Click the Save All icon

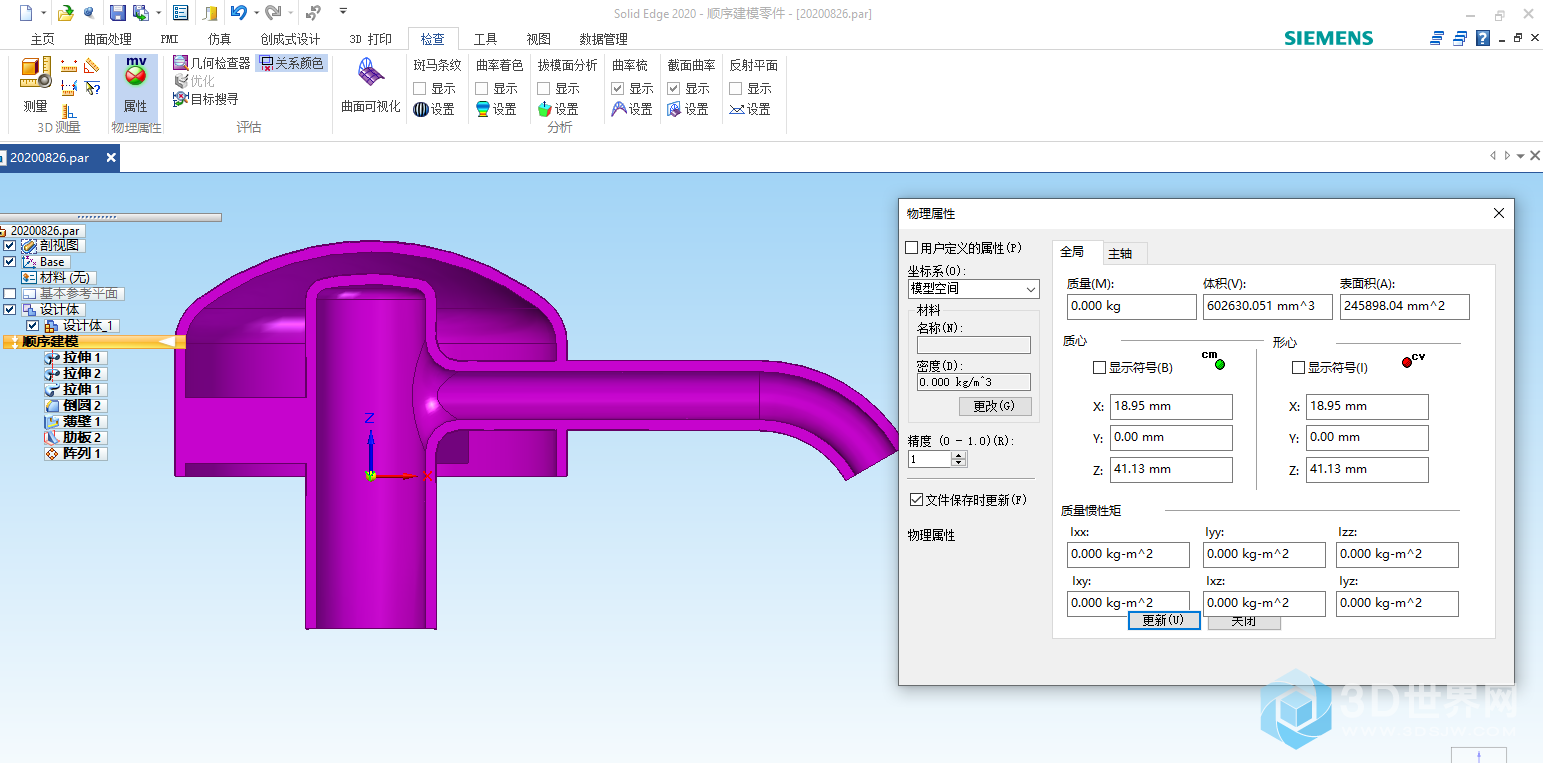pyautogui.click(x=141, y=13)
